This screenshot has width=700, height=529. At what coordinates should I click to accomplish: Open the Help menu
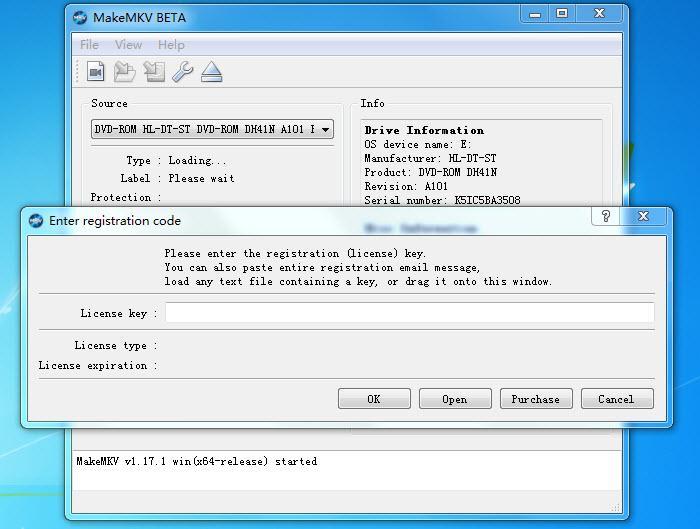point(171,45)
